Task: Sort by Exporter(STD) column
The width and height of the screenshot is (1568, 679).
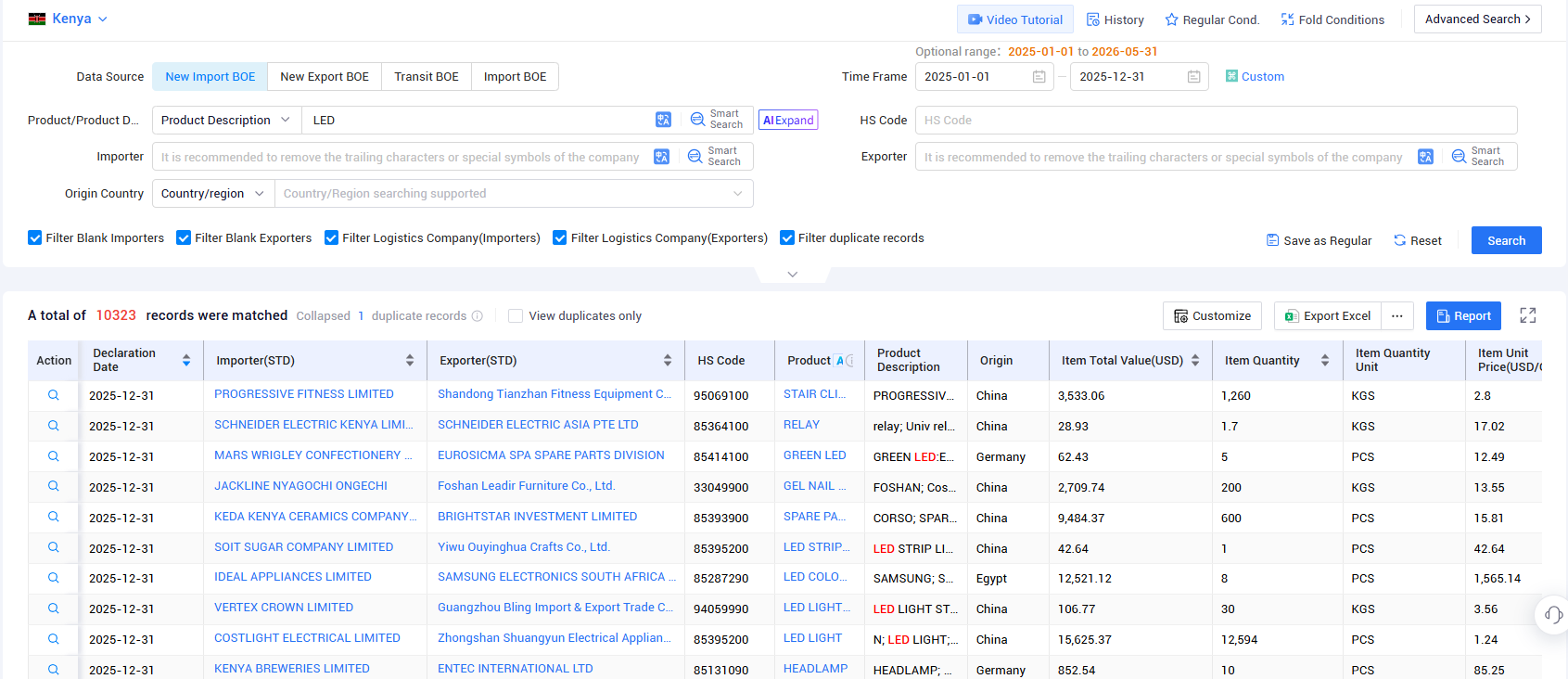Action: pyautogui.click(x=668, y=360)
